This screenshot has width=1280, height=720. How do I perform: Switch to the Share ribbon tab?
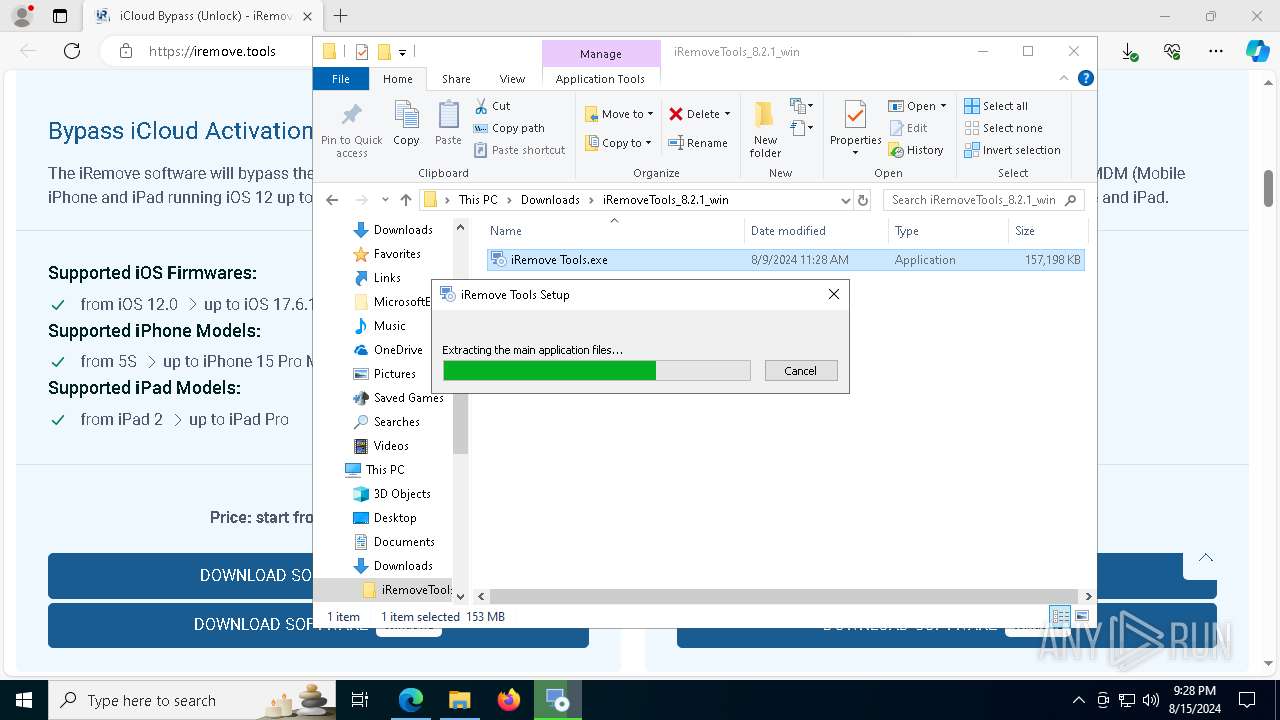(x=456, y=79)
